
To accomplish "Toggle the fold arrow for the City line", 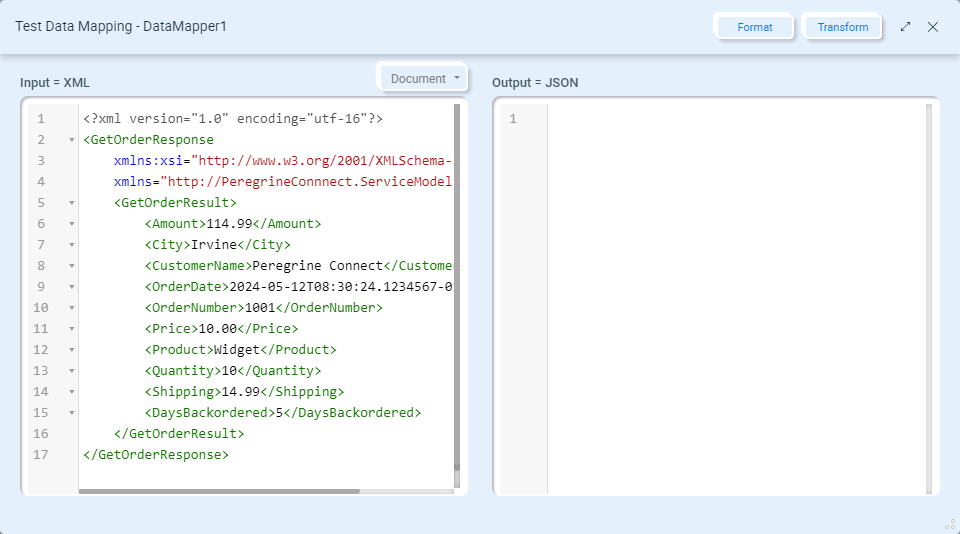I will tap(72, 244).
